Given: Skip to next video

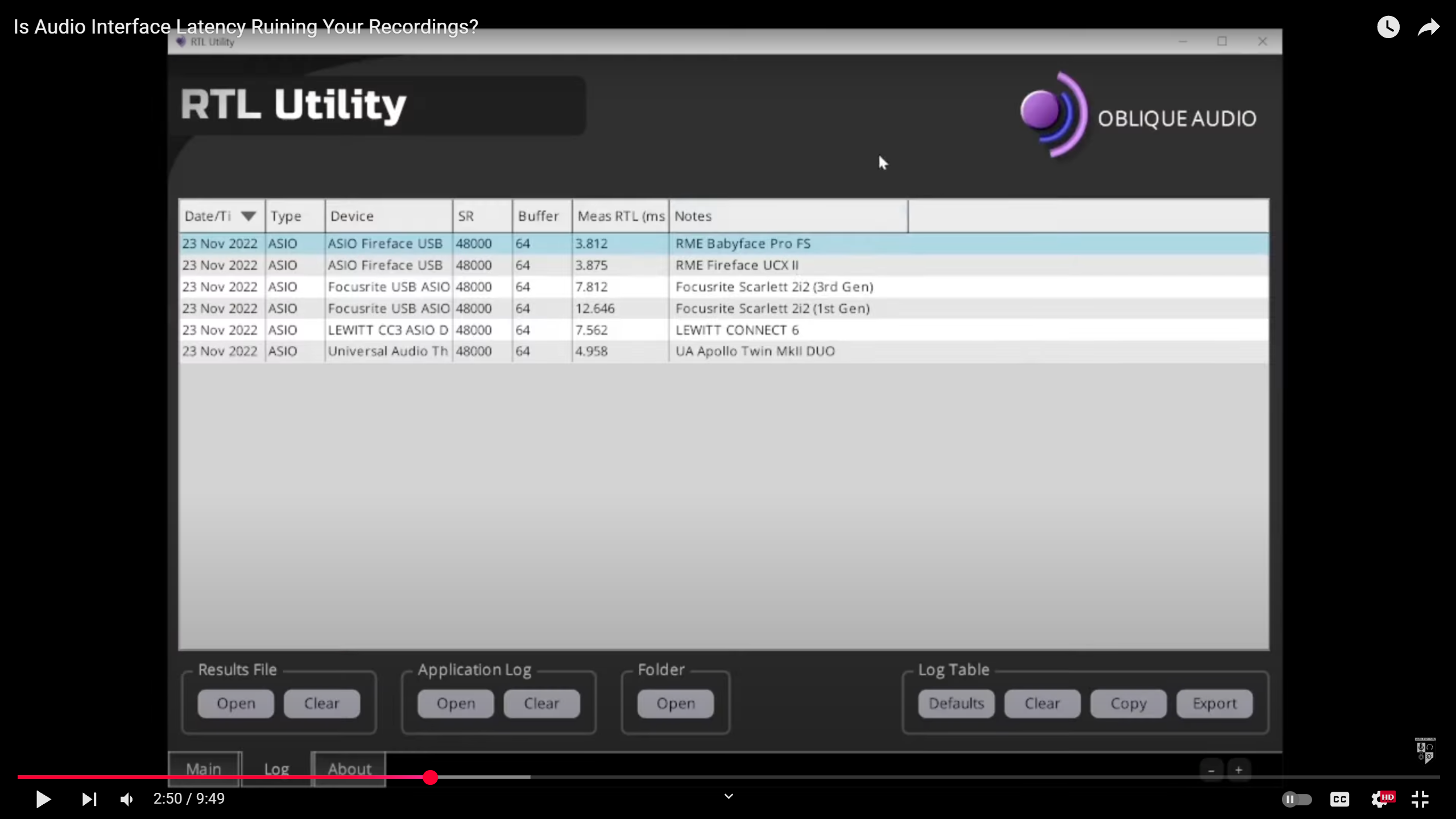Looking at the screenshot, I should [89, 799].
